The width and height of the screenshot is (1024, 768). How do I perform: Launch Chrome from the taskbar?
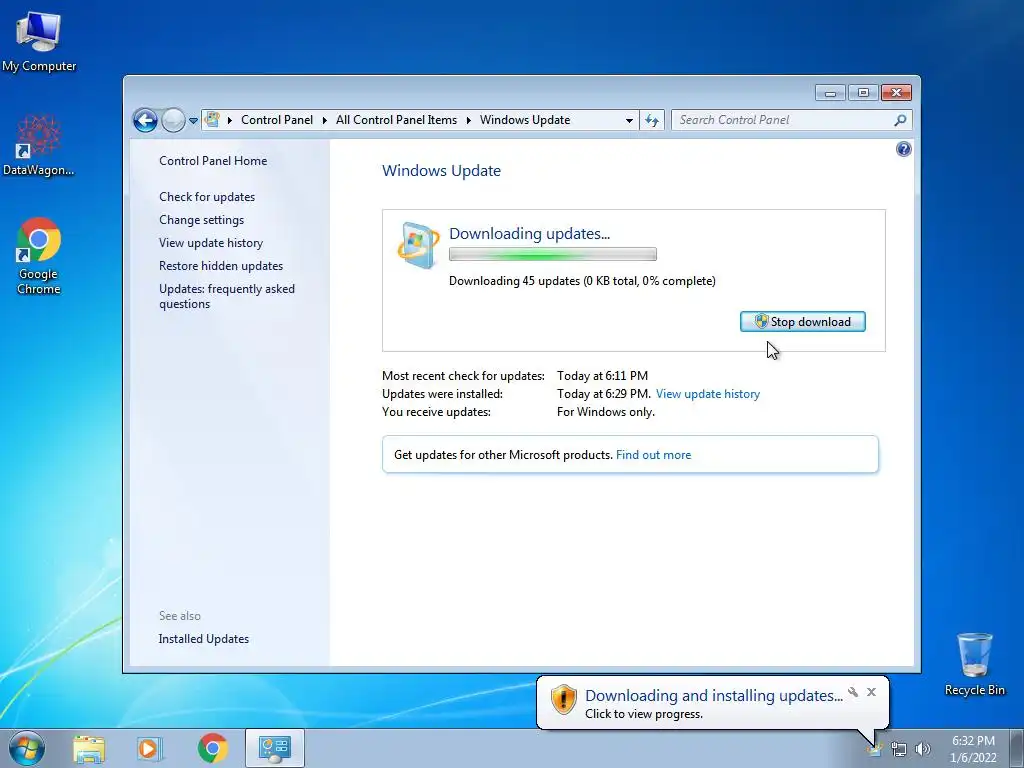pyautogui.click(x=212, y=748)
